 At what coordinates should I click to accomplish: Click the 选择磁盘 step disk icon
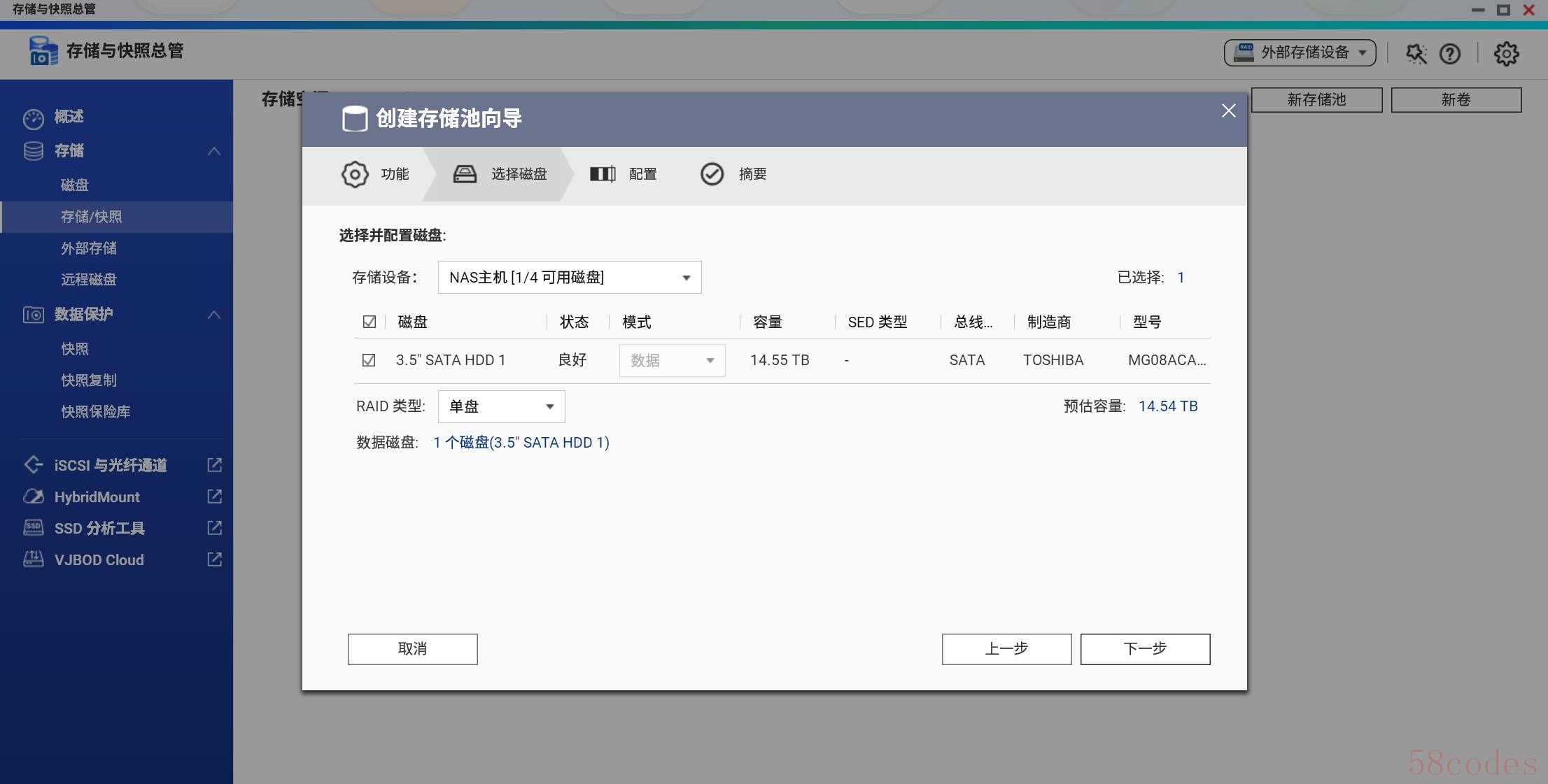tap(465, 174)
